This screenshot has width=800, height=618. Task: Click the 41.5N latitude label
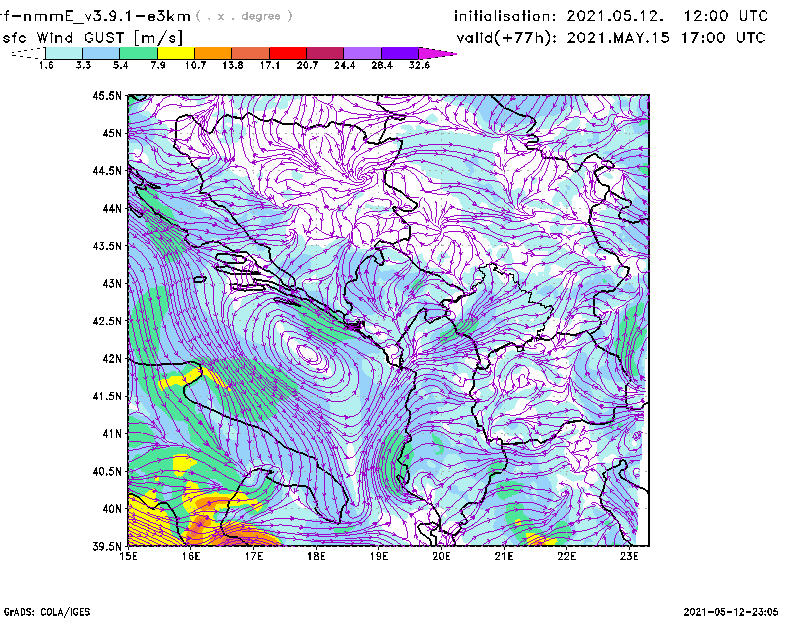point(108,396)
